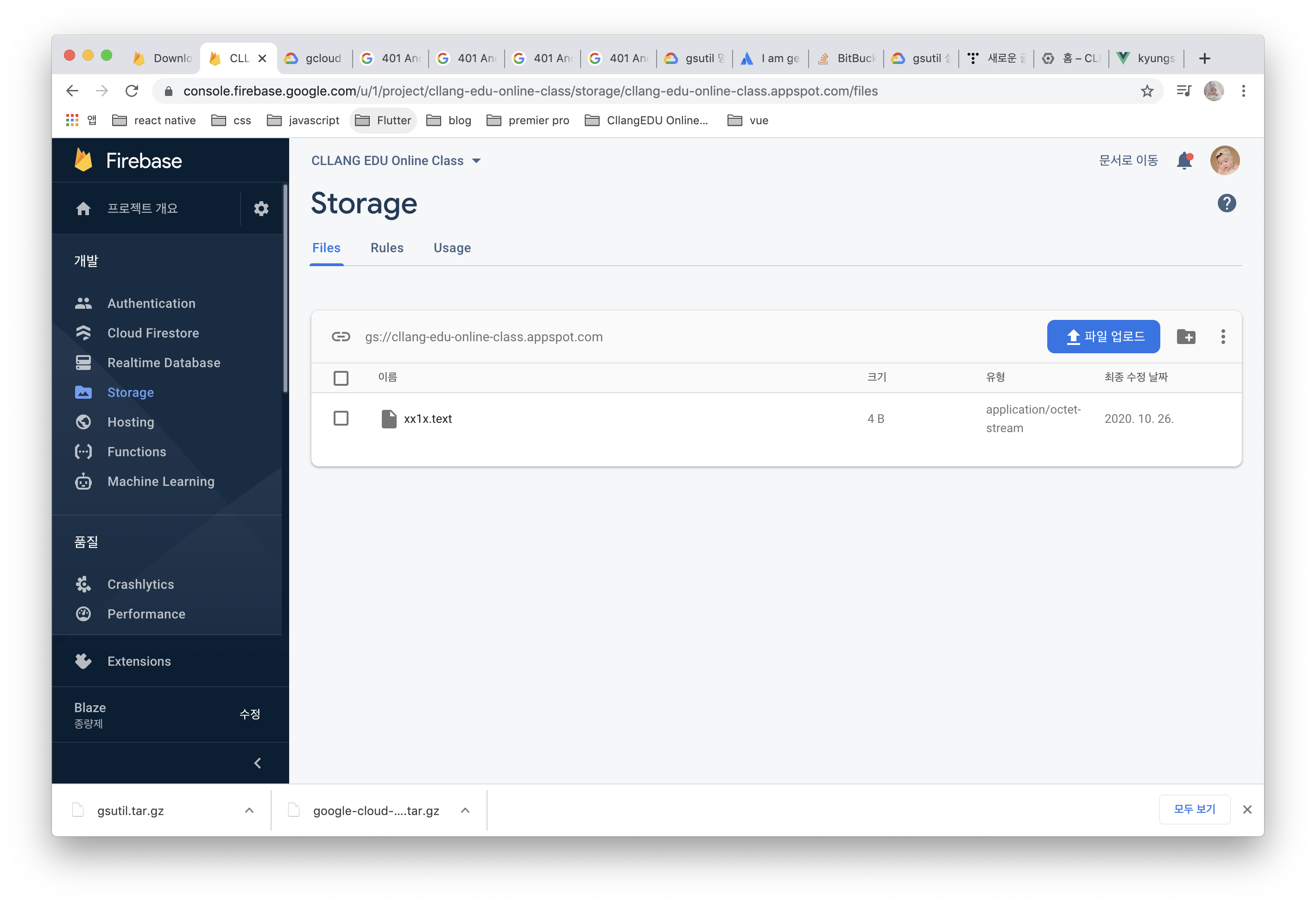This screenshot has width=1316, height=905.
Task: Collapse the Firebase sidebar chevron
Action: tap(258, 763)
